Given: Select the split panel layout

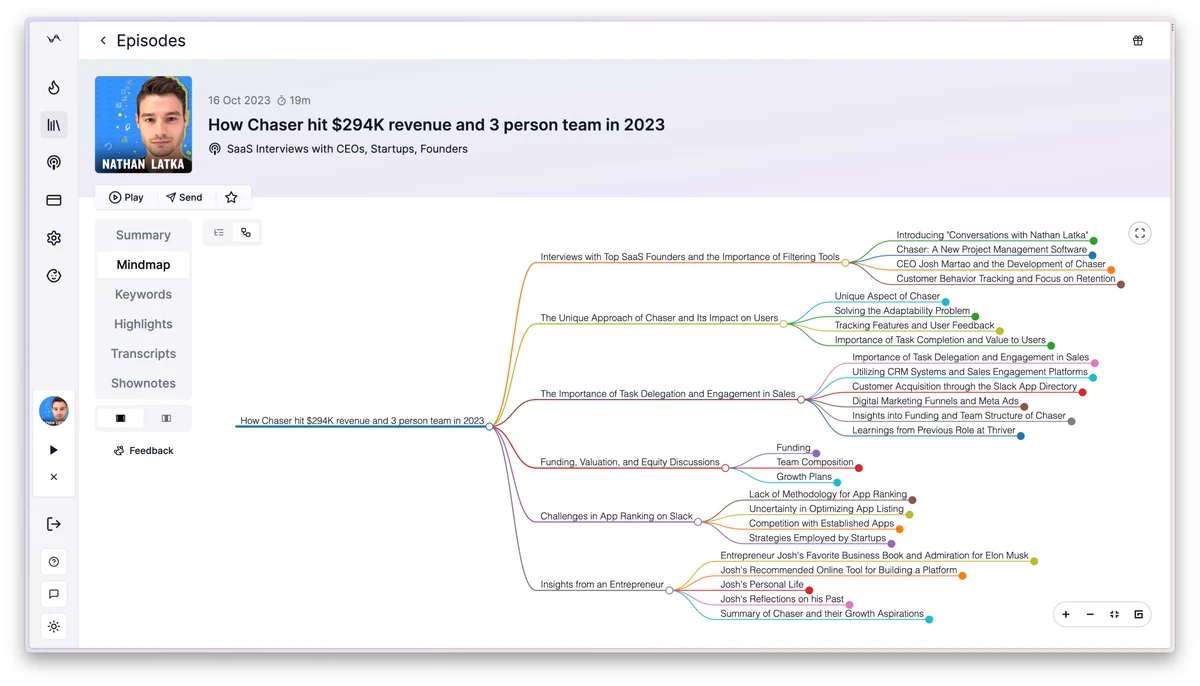Looking at the screenshot, I should 166,418.
